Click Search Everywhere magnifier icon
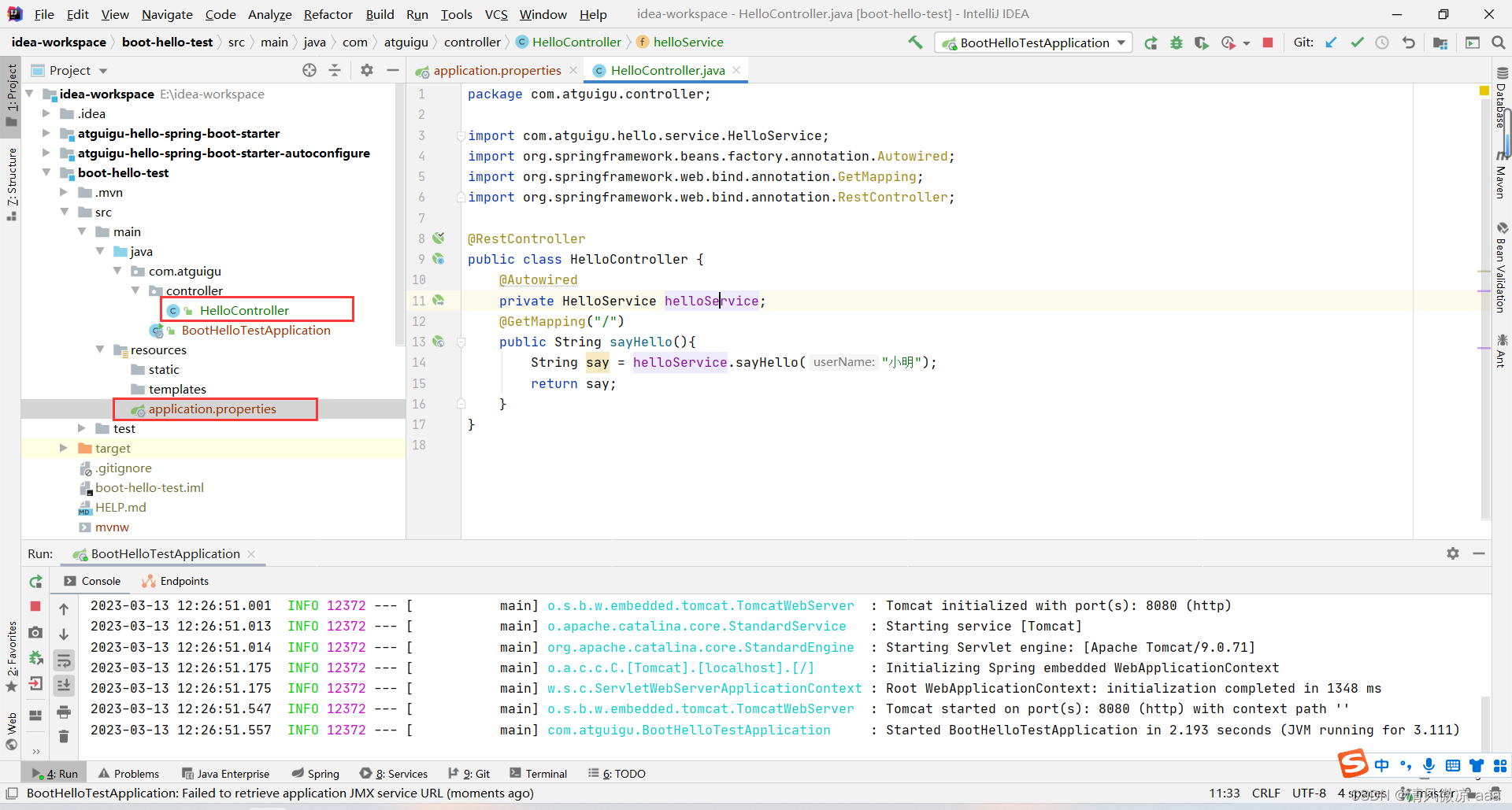1512x810 pixels. tap(1498, 43)
